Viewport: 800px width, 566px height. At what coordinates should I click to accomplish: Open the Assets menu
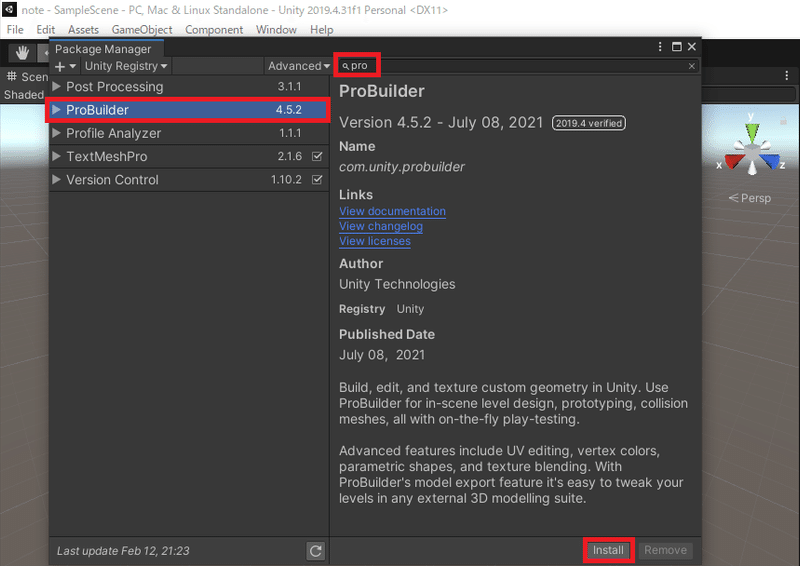83,30
